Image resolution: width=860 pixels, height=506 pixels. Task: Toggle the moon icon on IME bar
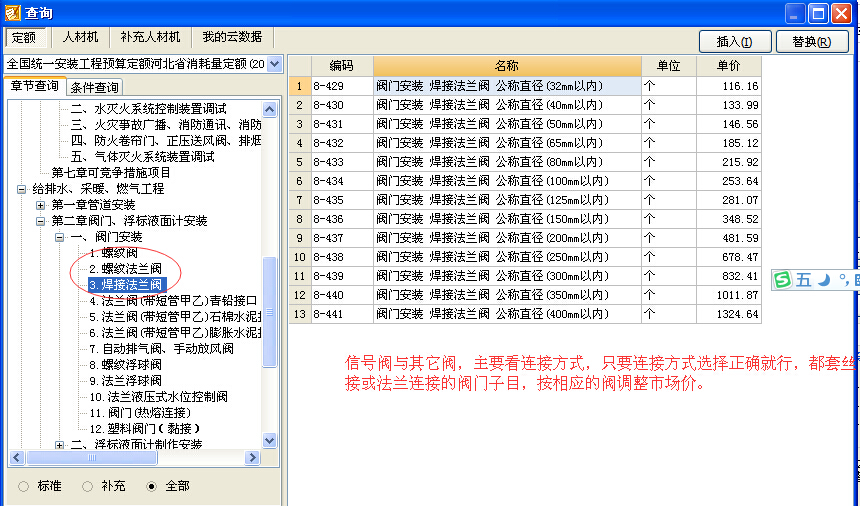click(x=824, y=280)
